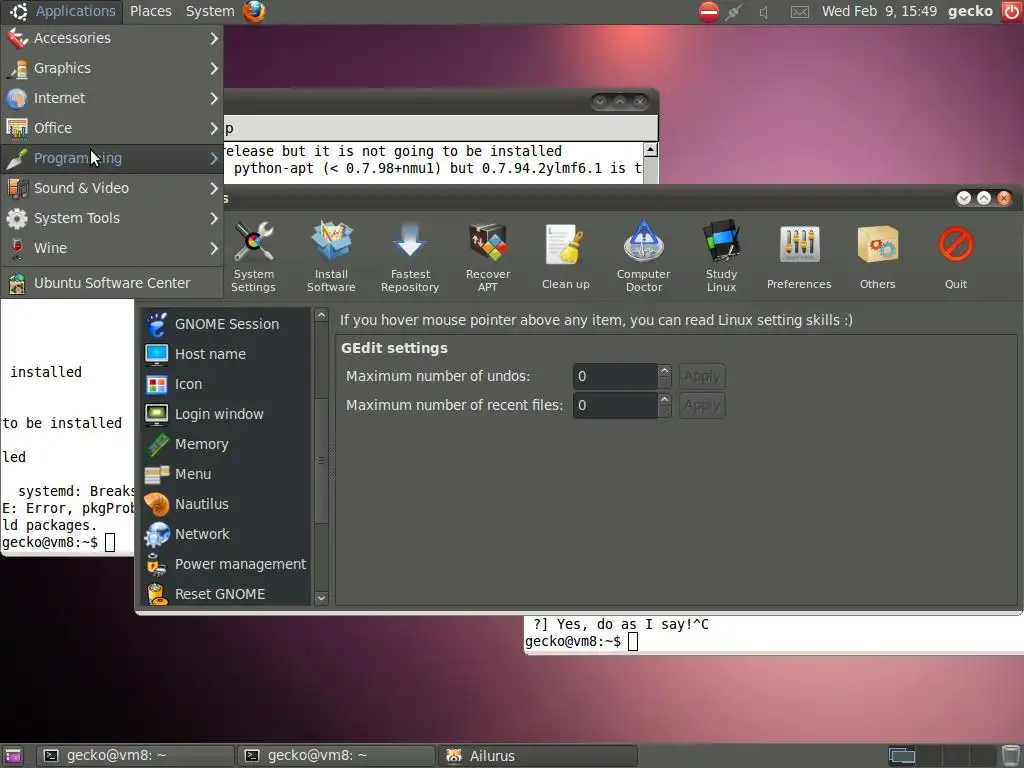The image size is (1024, 768).
Task: Expand the Graphics submenu
Action: click(112, 68)
